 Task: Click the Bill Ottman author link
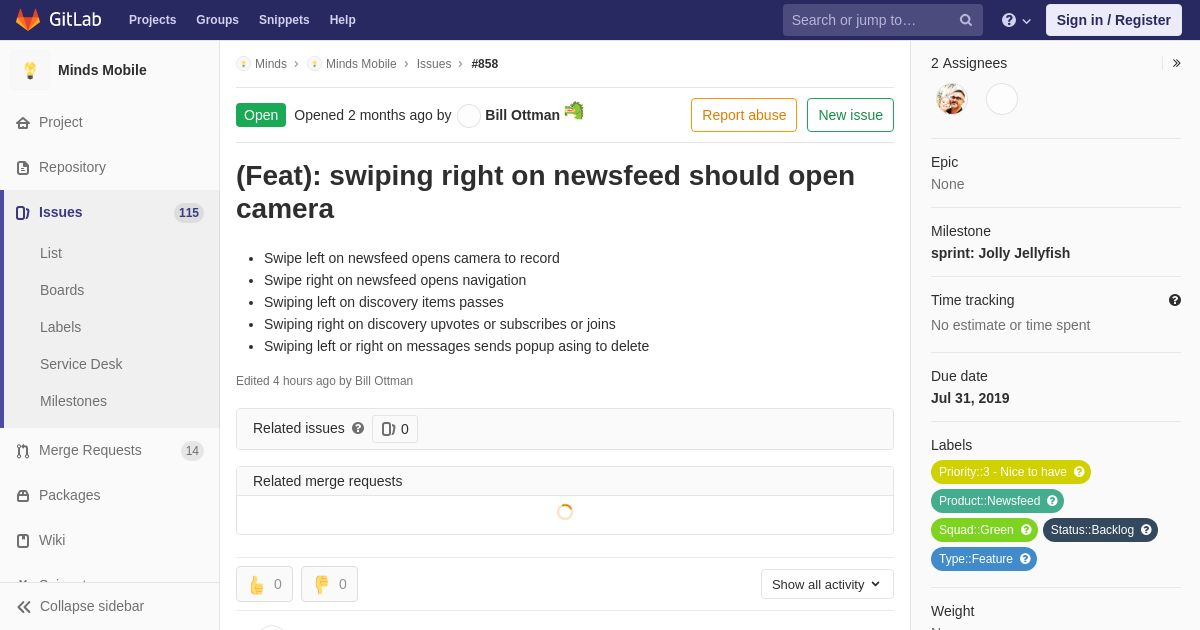[522, 115]
